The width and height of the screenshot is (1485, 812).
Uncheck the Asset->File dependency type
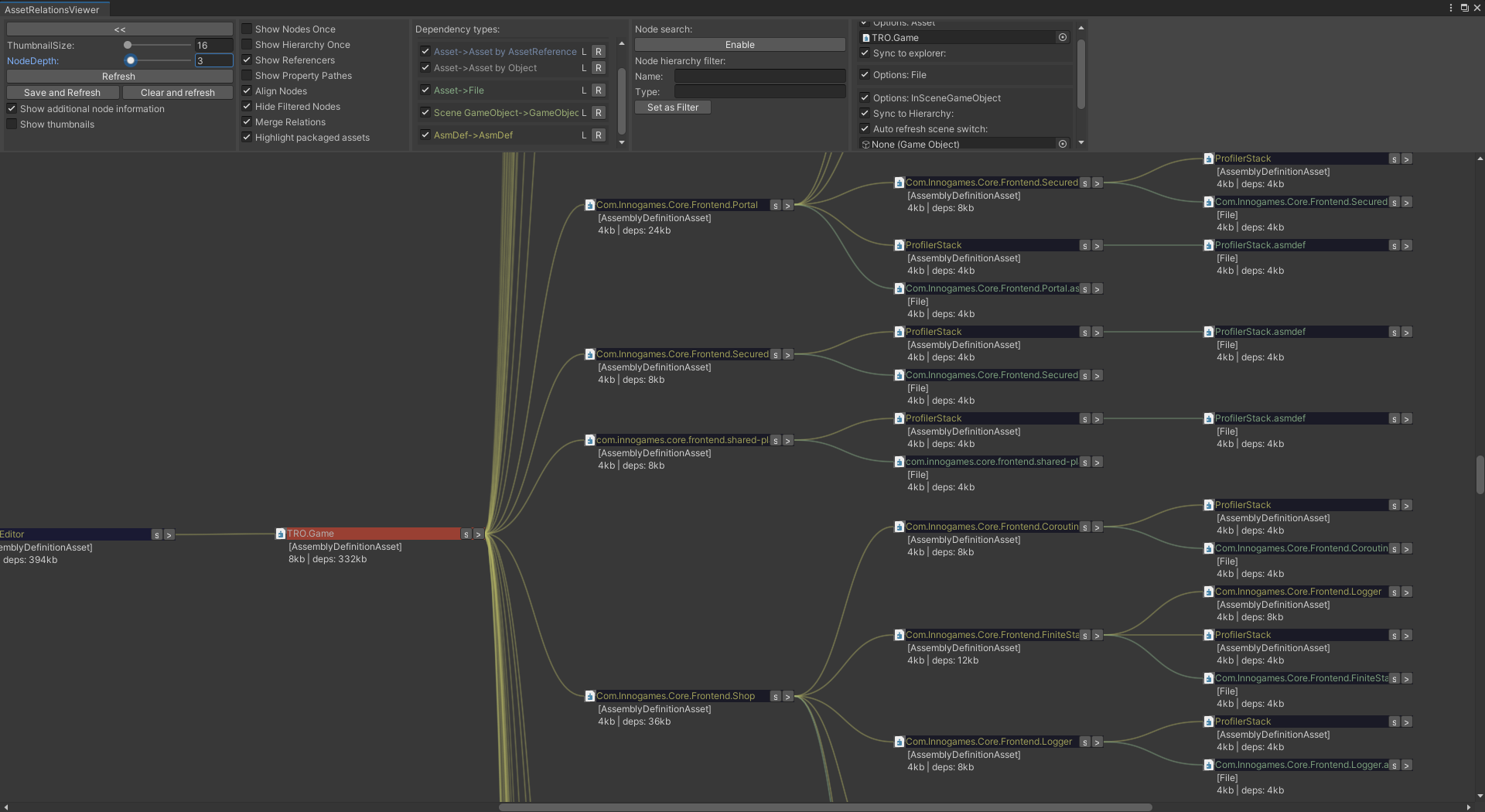(x=425, y=90)
